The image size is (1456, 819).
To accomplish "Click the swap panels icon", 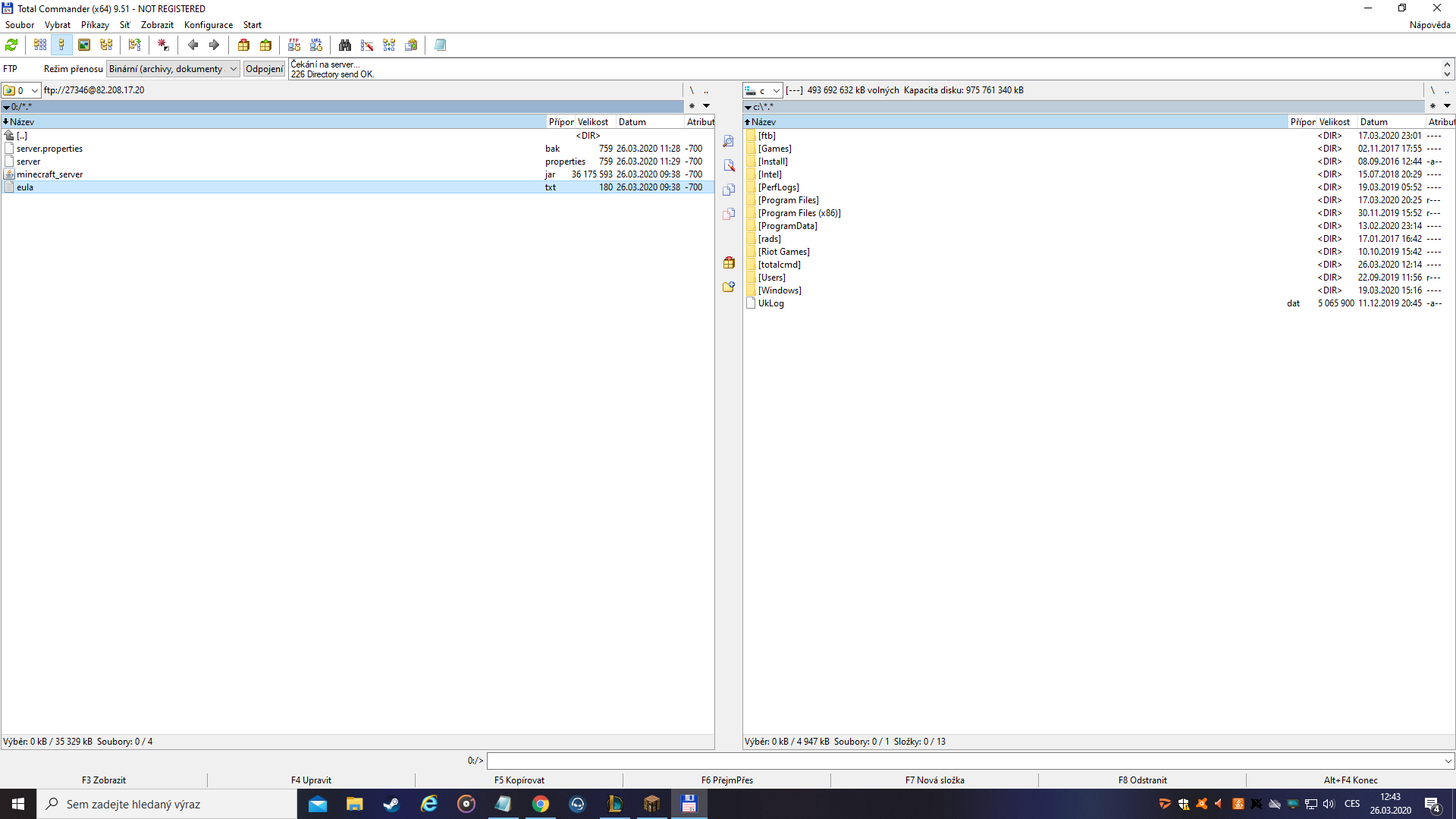I will tap(135, 45).
